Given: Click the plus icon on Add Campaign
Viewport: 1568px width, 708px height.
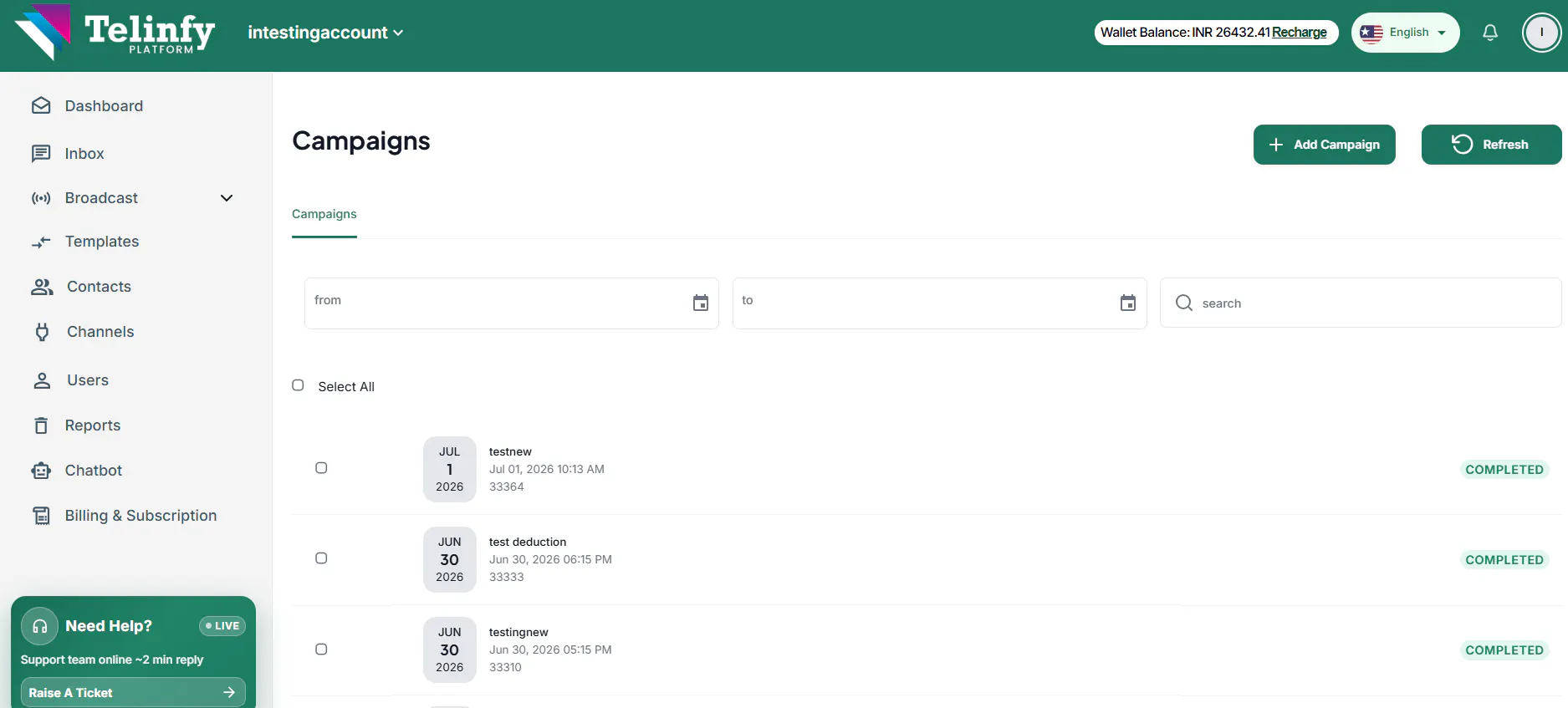Looking at the screenshot, I should (x=1276, y=145).
